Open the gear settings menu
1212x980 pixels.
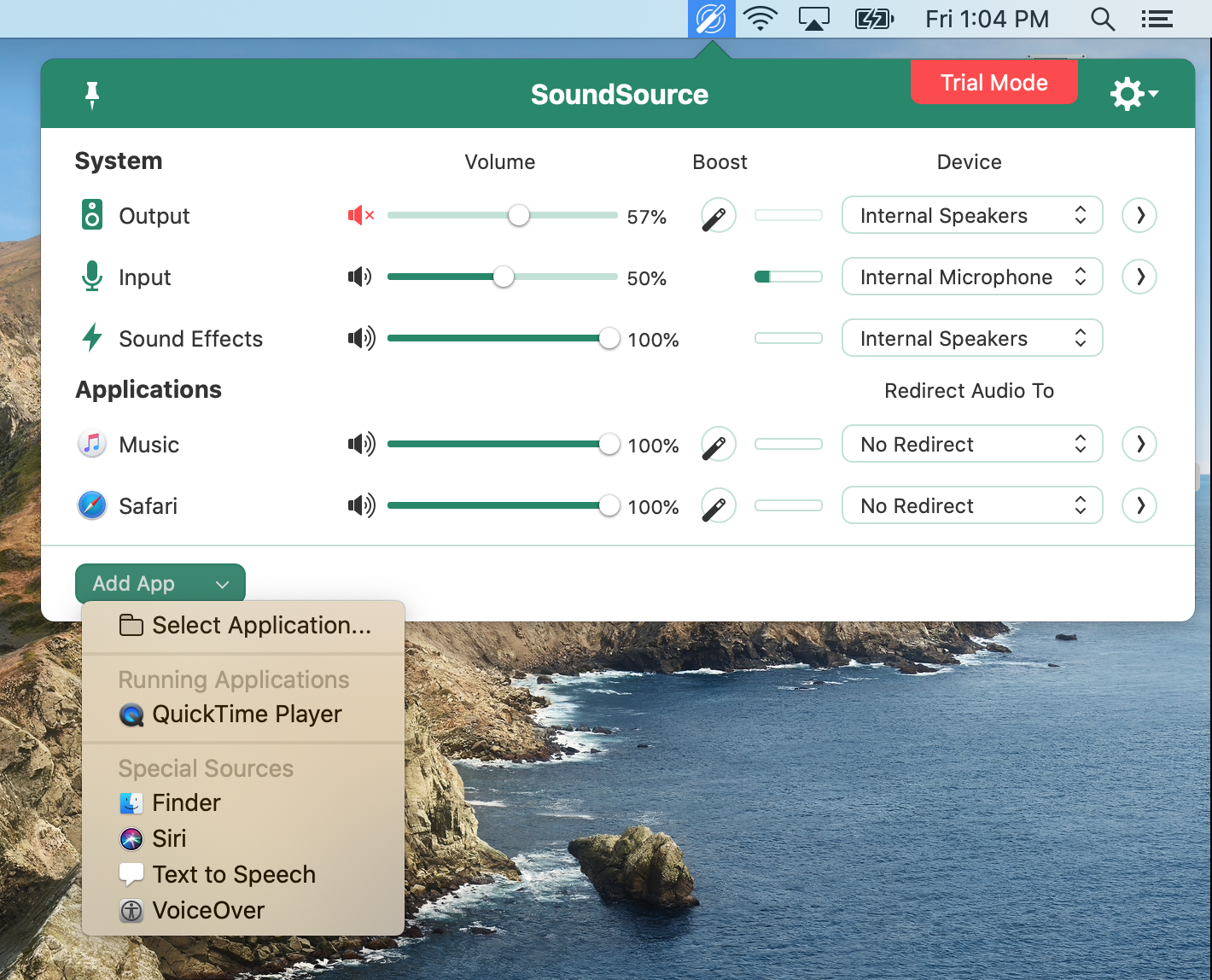coord(1133,94)
